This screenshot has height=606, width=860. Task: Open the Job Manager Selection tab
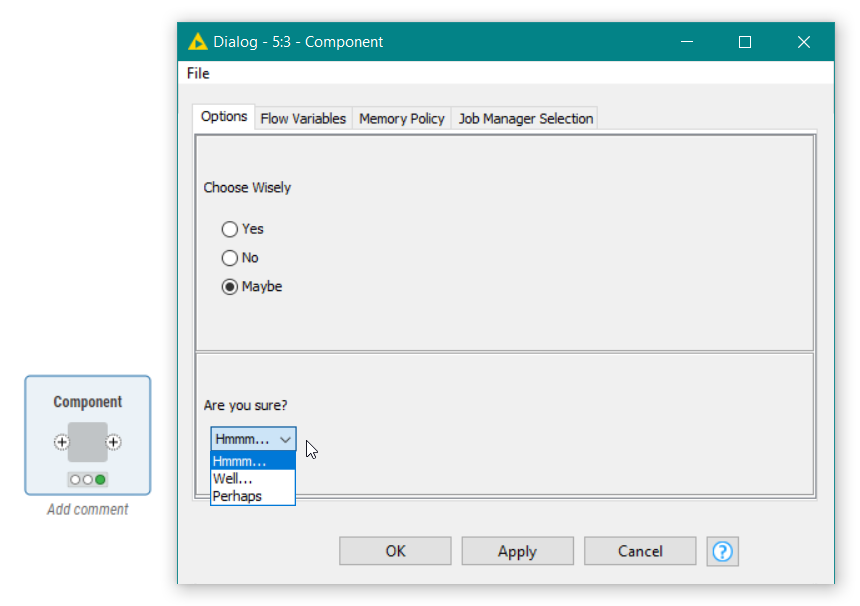pos(524,118)
